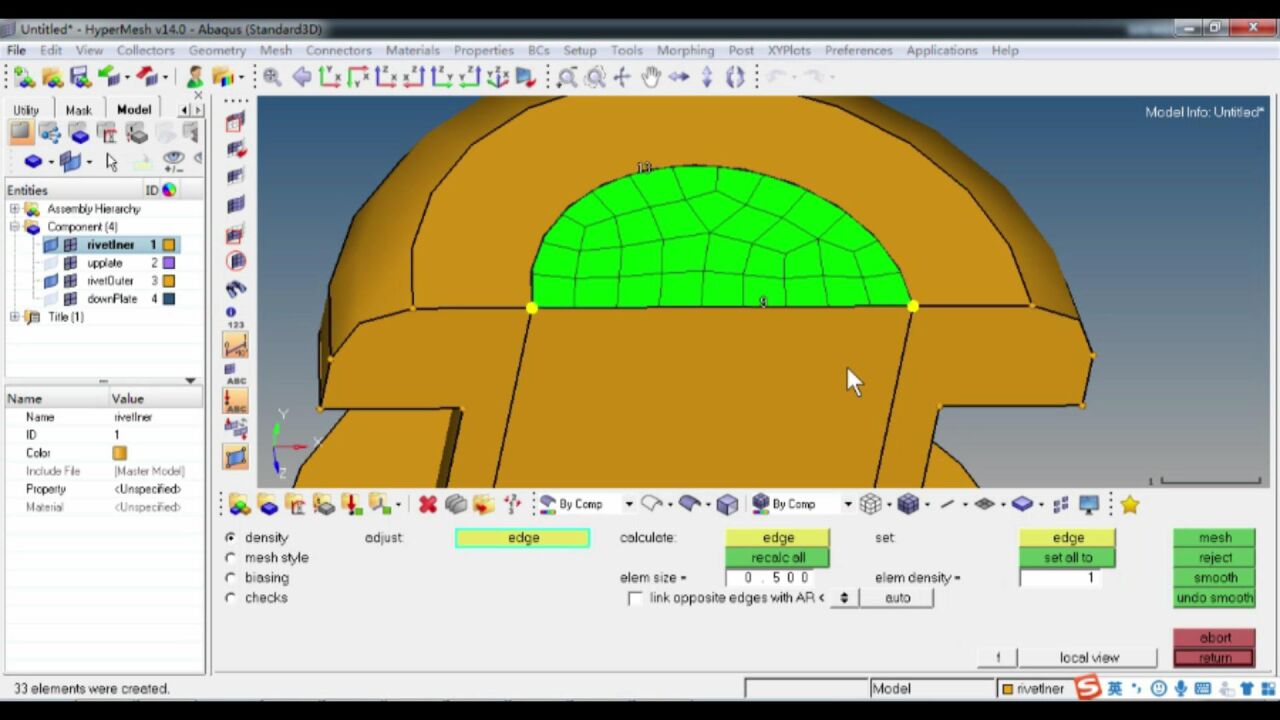Click the zoom magnifier icon in toolbar
The image size is (1280, 720).
point(272,77)
